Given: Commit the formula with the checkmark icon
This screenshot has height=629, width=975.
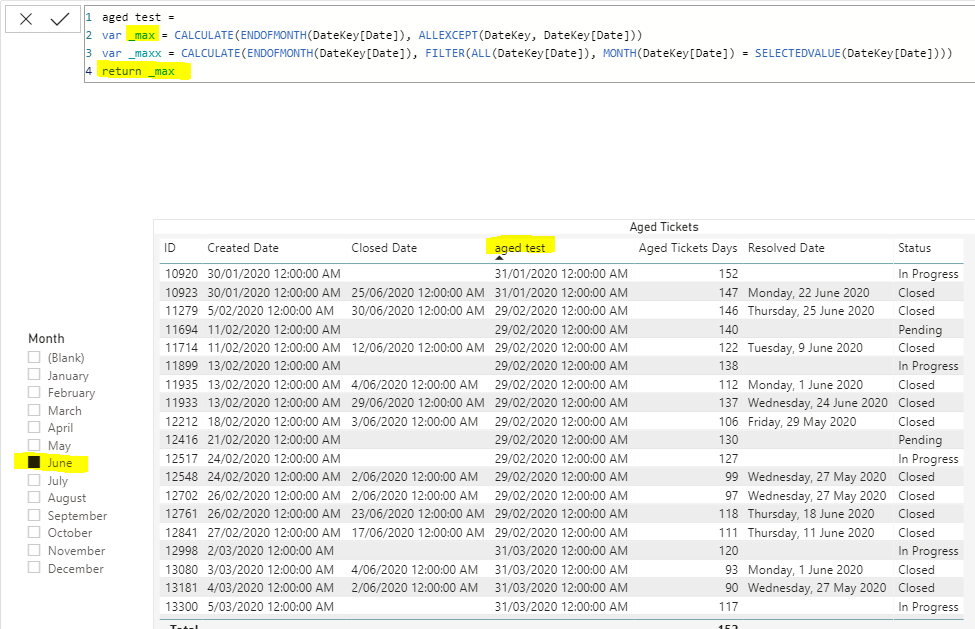Looking at the screenshot, I should pyautogui.click(x=60, y=19).
